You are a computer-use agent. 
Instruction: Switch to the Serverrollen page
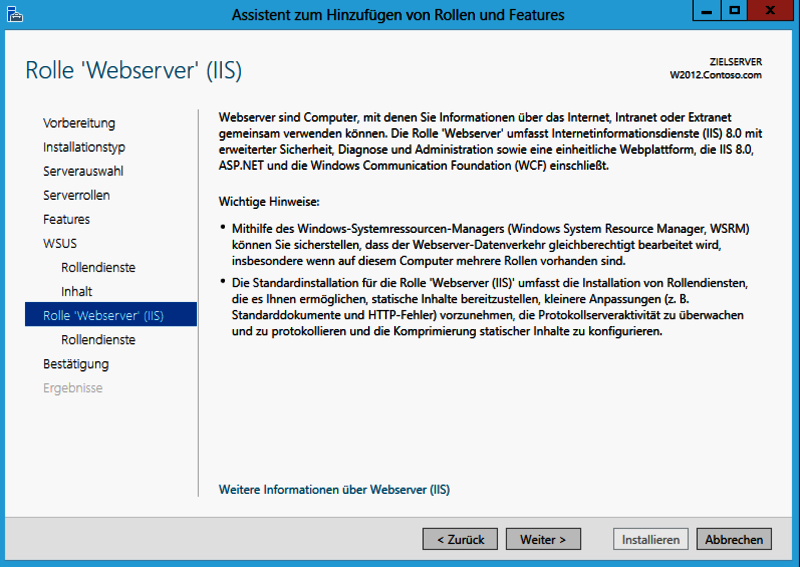coord(77,195)
